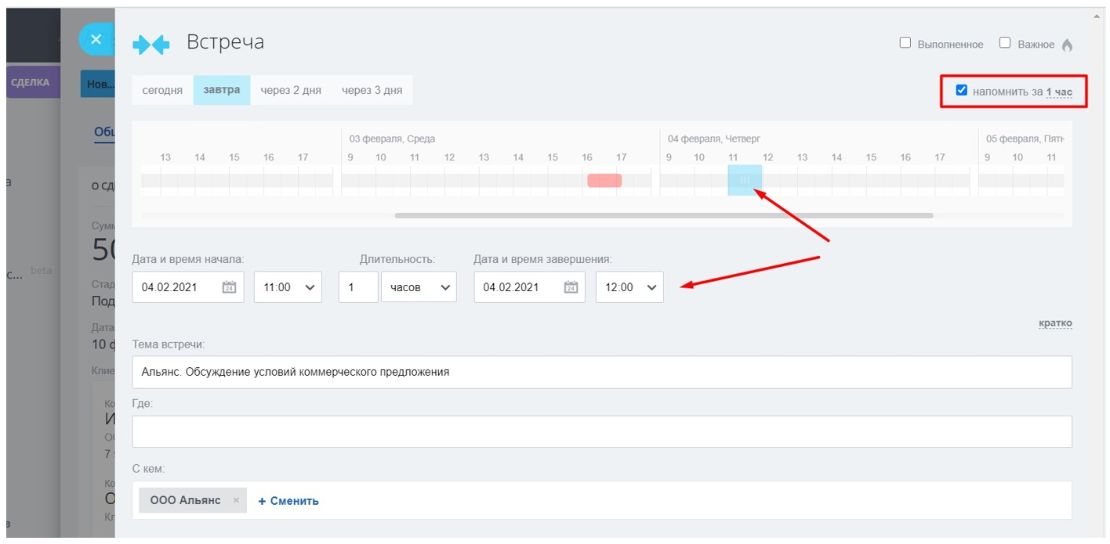Screen dimensions: 1110x544
Task: Click the red busy slot on 03 февраля
Action: (x=605, y=181)
